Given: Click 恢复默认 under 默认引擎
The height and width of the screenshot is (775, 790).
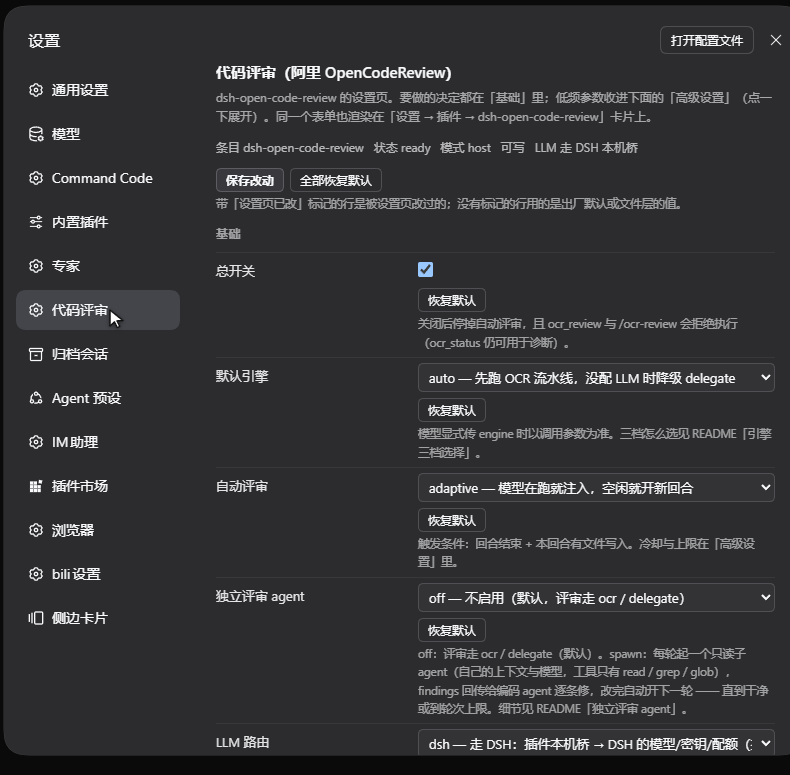Looking at the screenshot, I should click(x=451, y=410).
